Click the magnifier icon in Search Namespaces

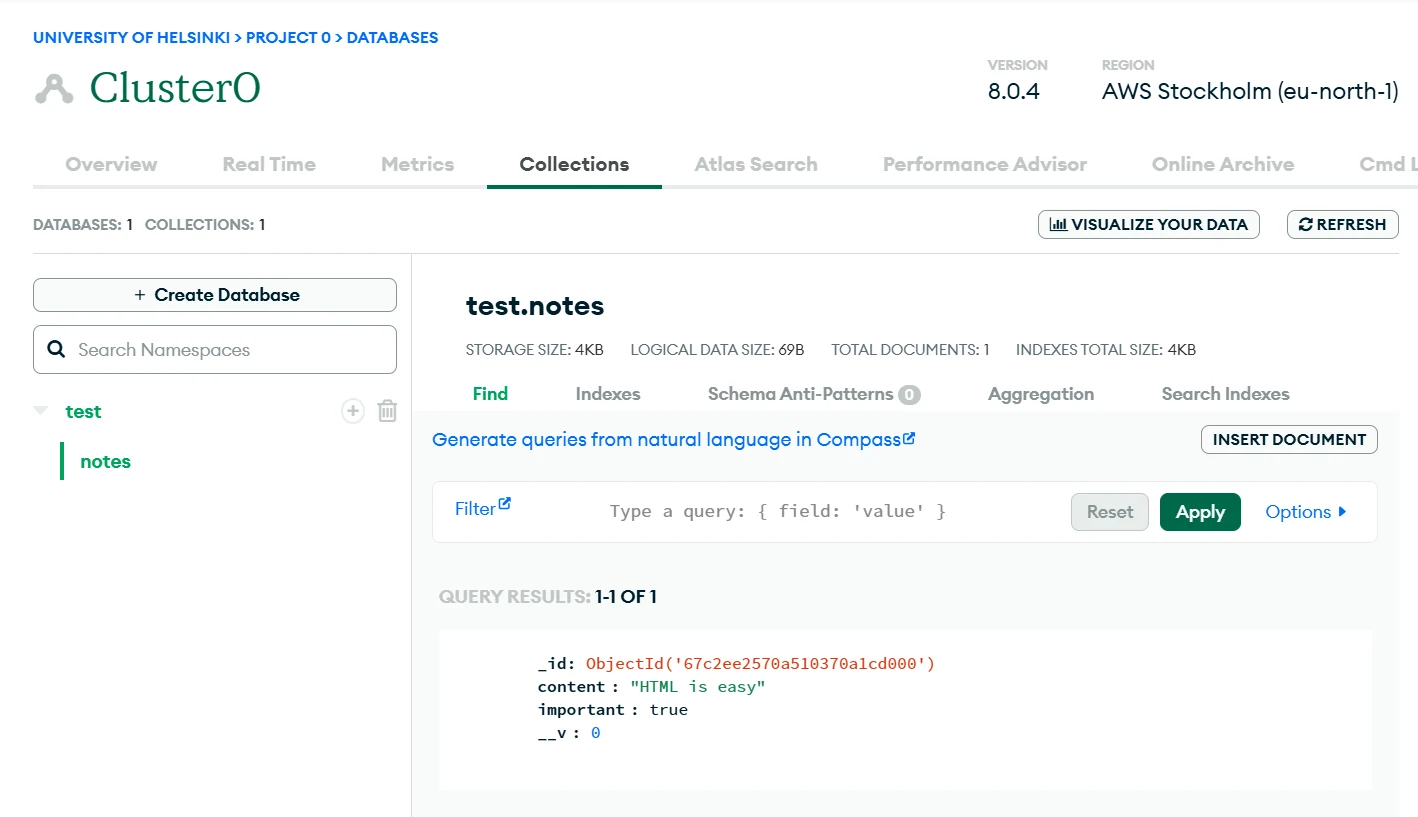coord(57,350)
